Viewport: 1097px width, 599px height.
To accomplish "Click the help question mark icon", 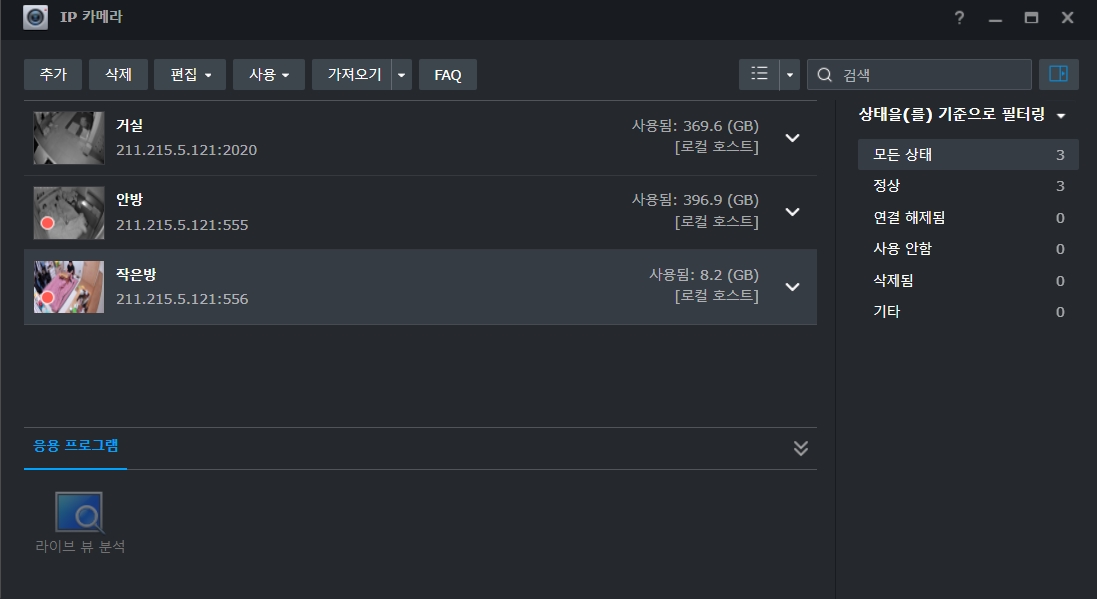I will (959, 18).
